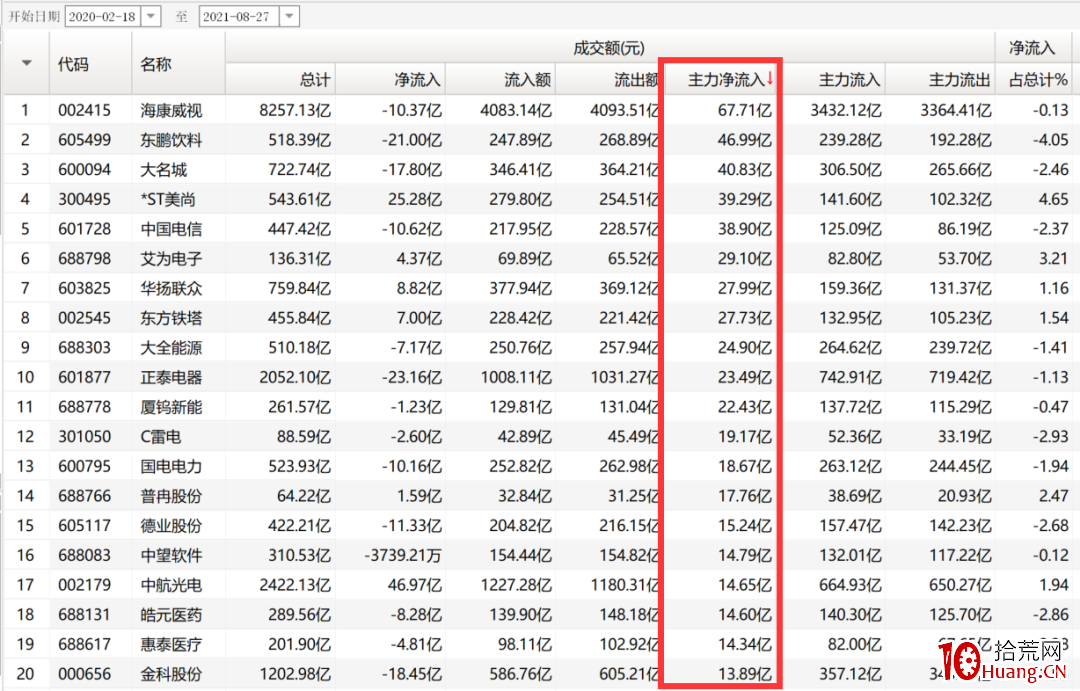This screenshot has height=691, width=1080.
Task: Click stock code 002179
Action: [x=84, y=585]
